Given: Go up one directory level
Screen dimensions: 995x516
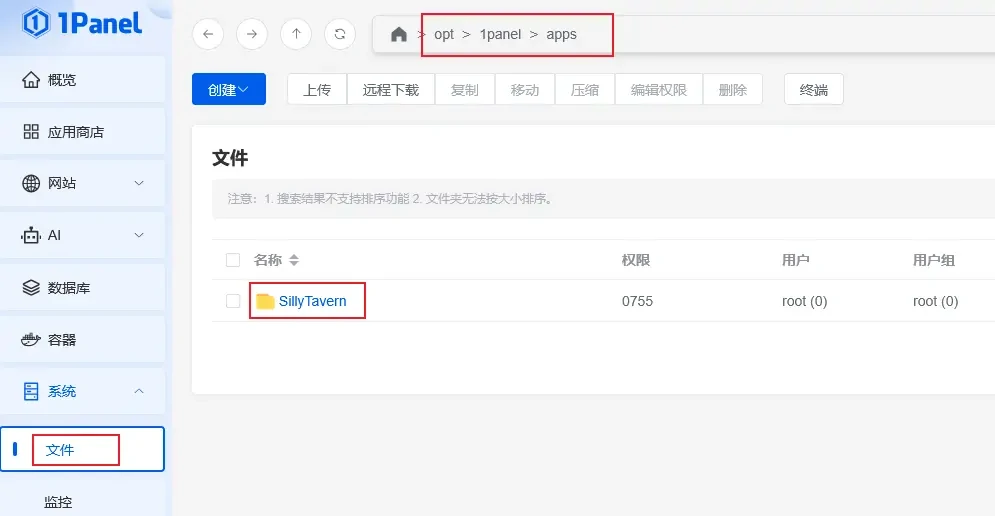Looking at the screenshot, I should pos(295,34).
